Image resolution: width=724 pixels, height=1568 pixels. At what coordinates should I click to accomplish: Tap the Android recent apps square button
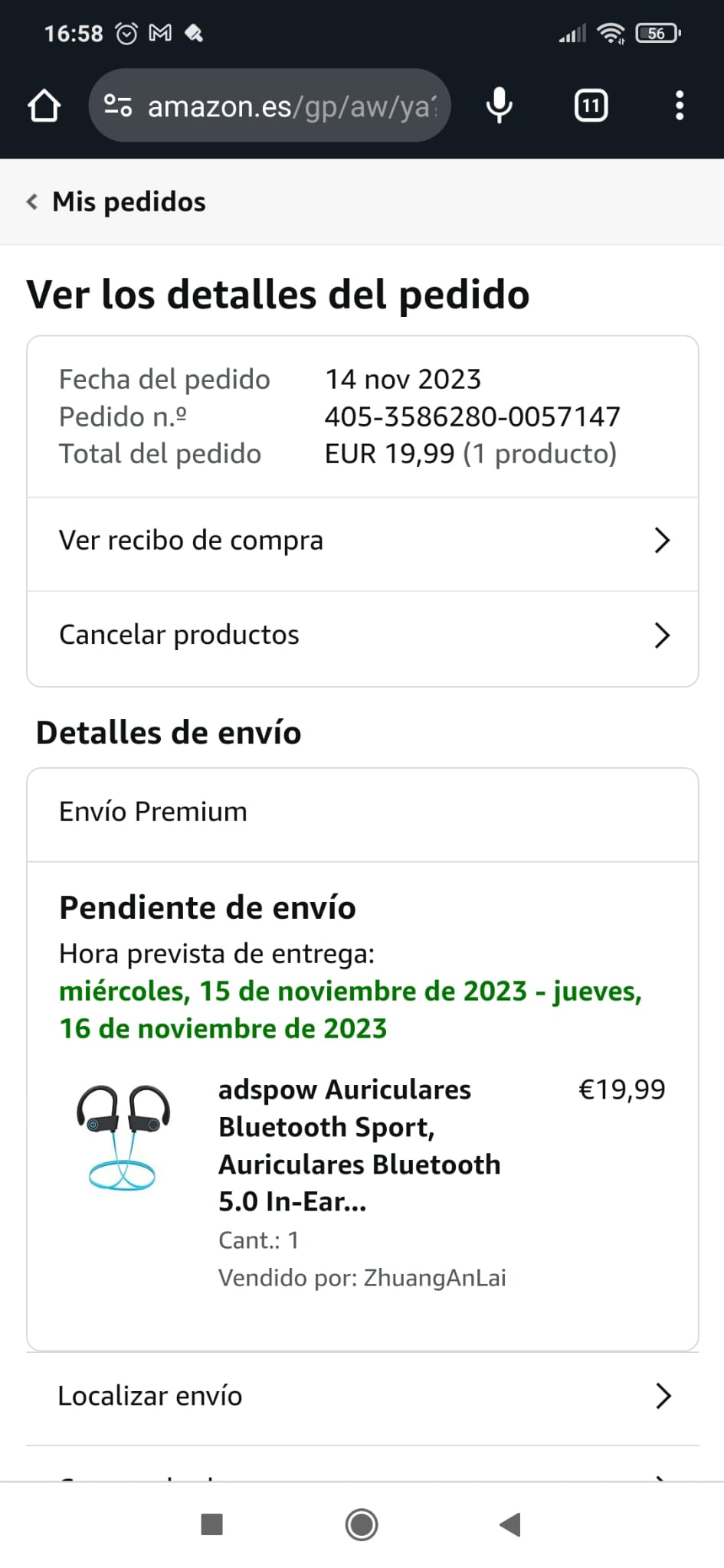(x=211, y=1524)
